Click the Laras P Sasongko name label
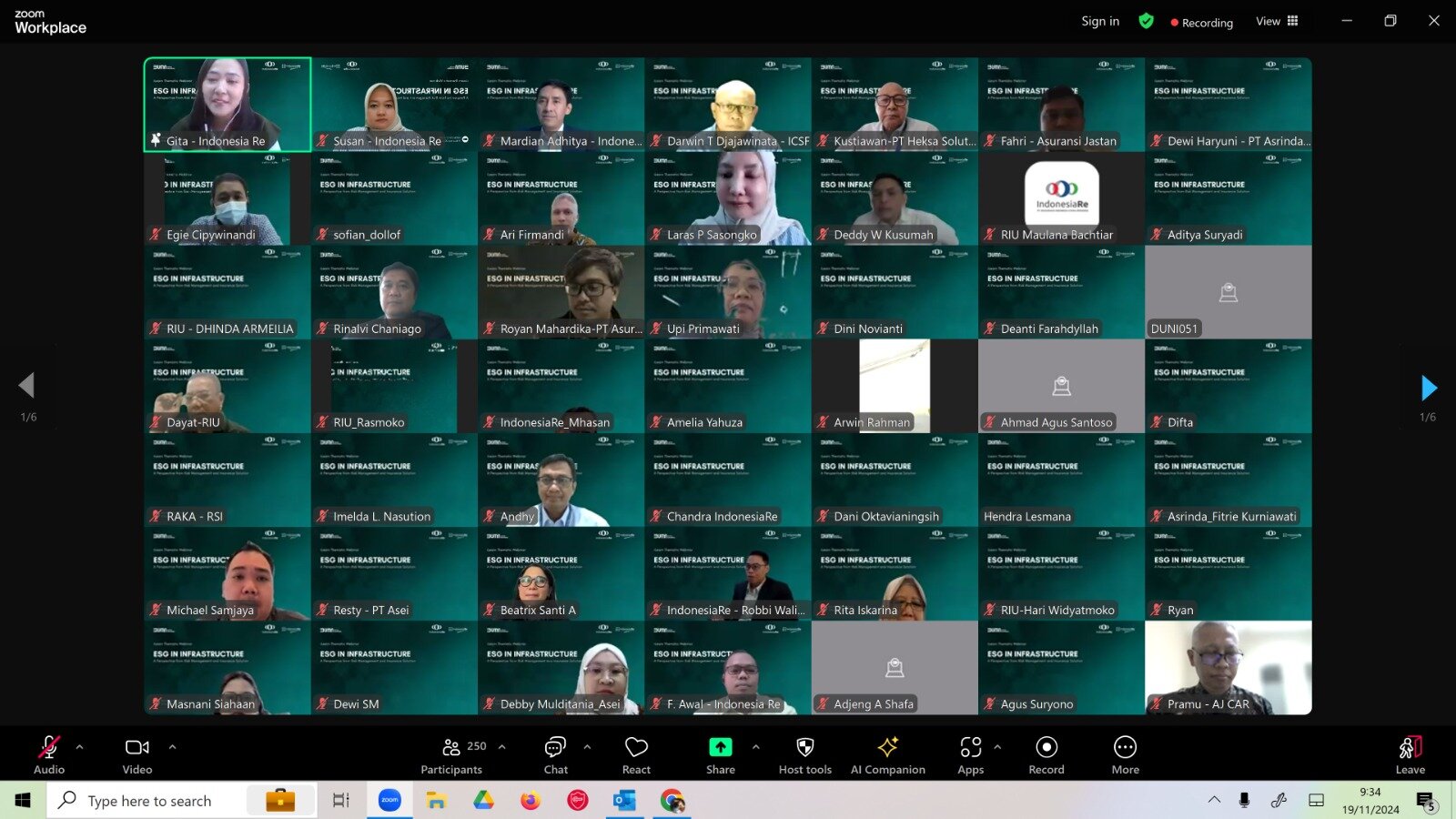Viewport: 1456px width, 819px height. click(x=712, y=235)
